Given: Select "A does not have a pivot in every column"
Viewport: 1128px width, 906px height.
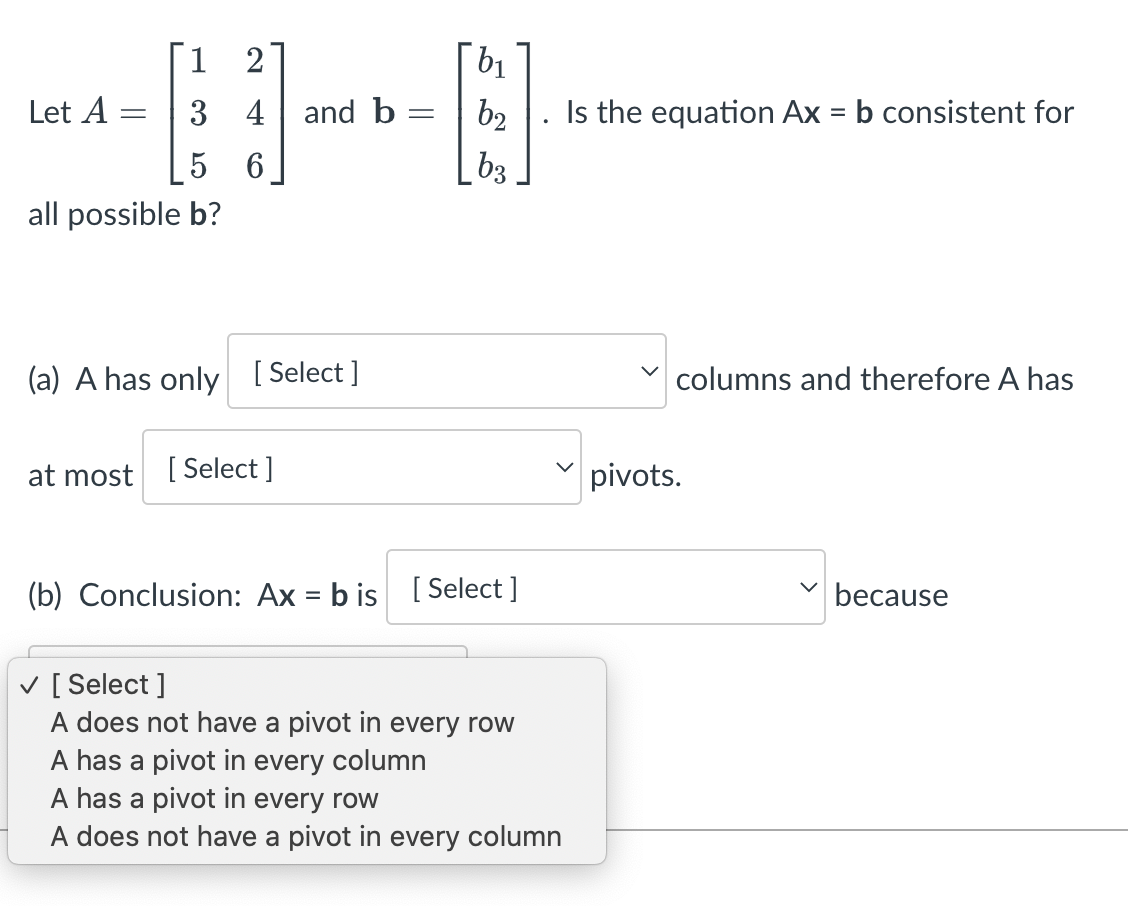Looking at the screenshot, I should point(305,836).
